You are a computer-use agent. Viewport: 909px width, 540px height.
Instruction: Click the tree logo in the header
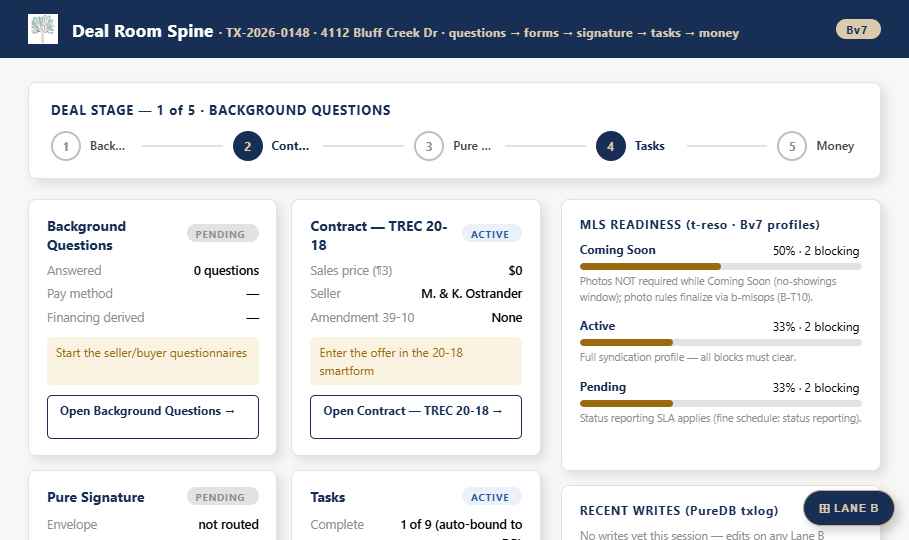[x=43, y=29]
